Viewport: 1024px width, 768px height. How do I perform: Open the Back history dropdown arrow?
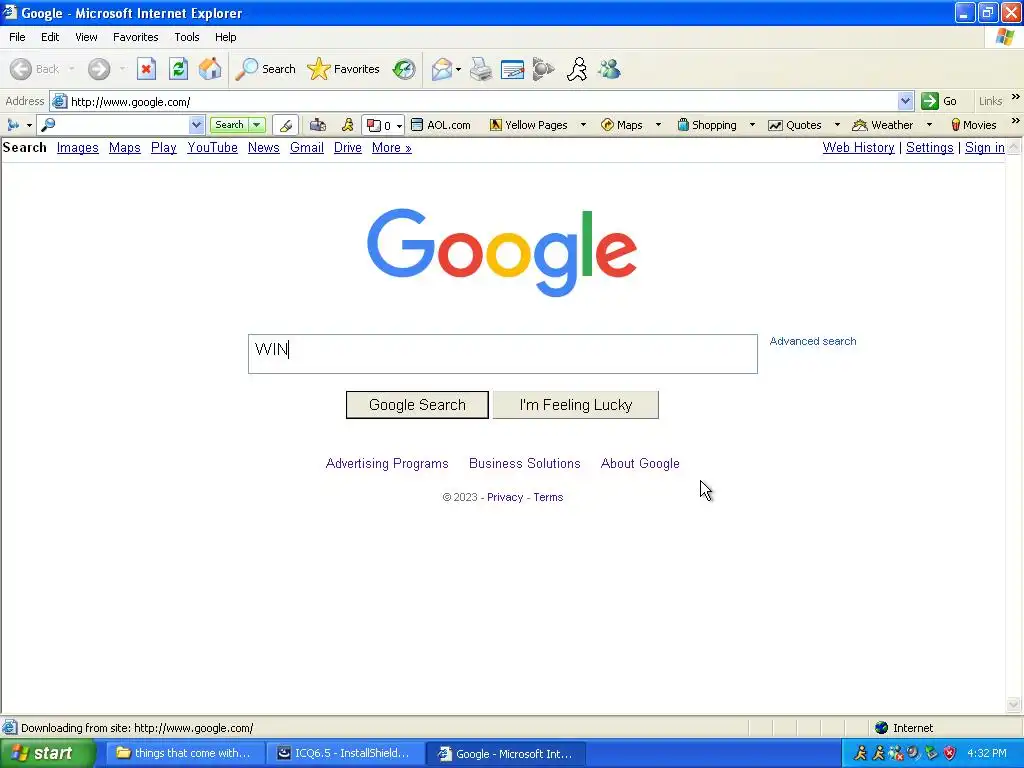click(x=72, y=69)
